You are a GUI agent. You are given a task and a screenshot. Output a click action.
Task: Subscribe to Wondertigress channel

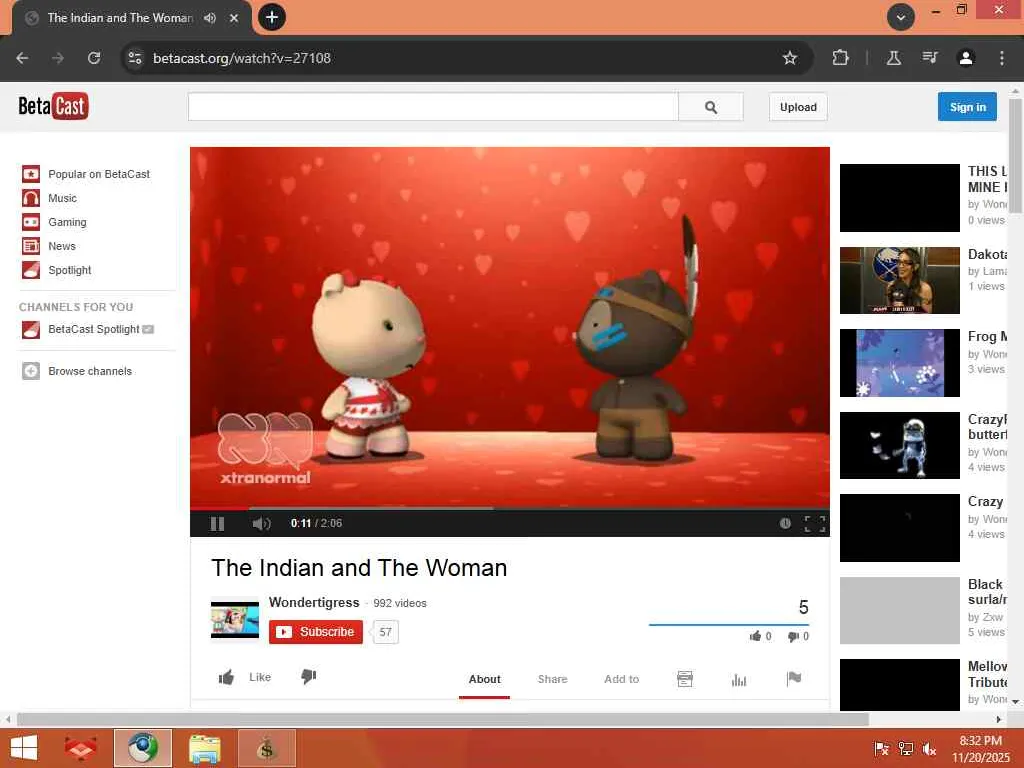coord(315,632)
